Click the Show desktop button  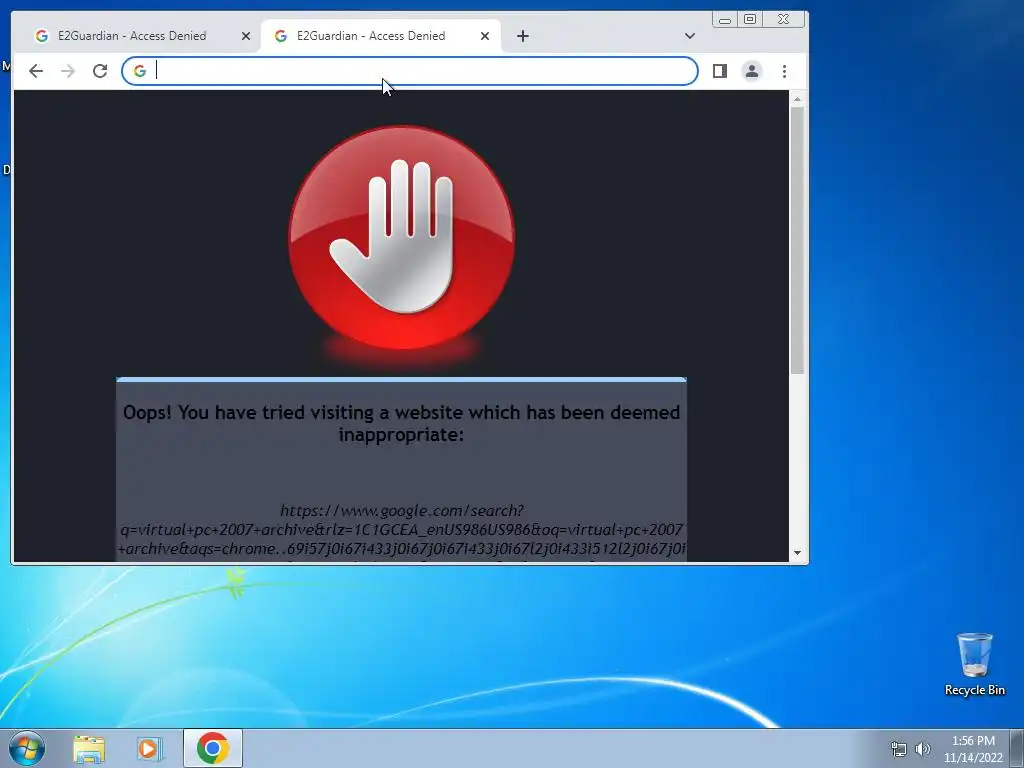coord(1017,748)
